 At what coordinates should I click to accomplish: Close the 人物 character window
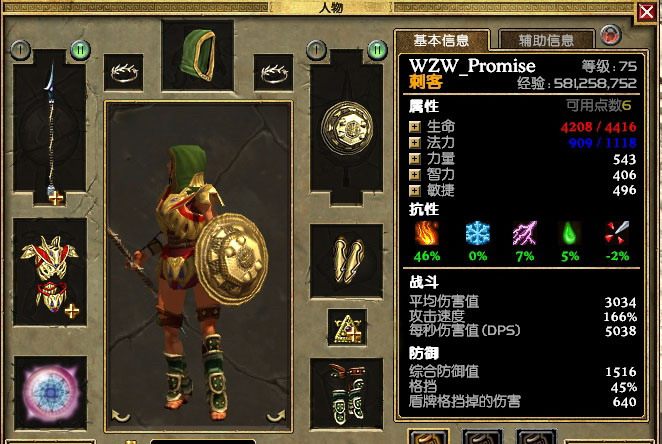click(646, 12)
